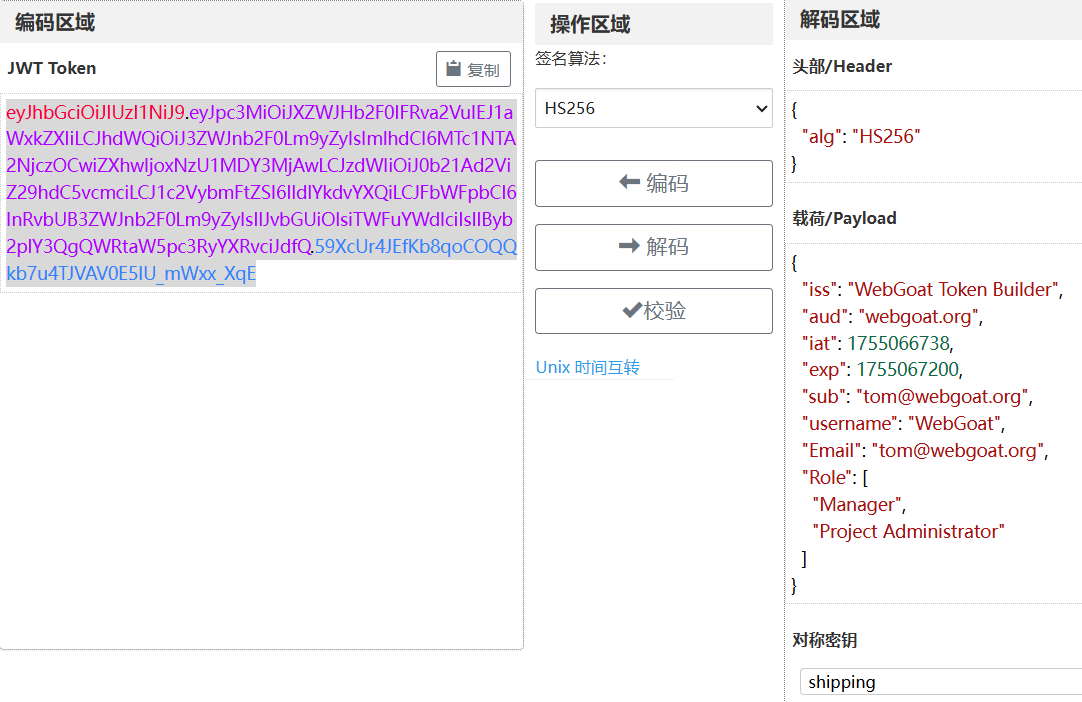Click the JWT Token label
This screenshot has width=1082, height=702.
[52, 68]
